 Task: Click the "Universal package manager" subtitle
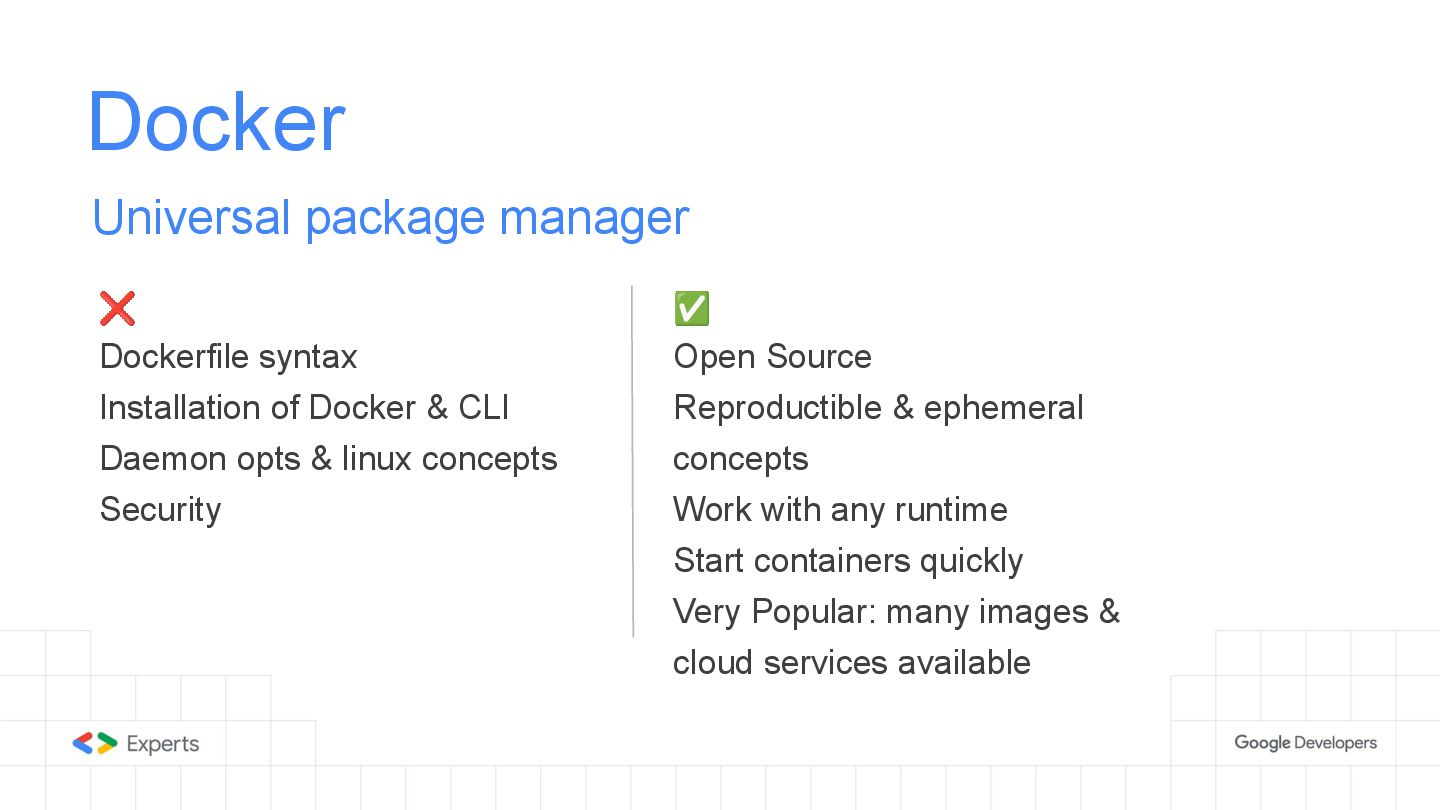(390, 217)
